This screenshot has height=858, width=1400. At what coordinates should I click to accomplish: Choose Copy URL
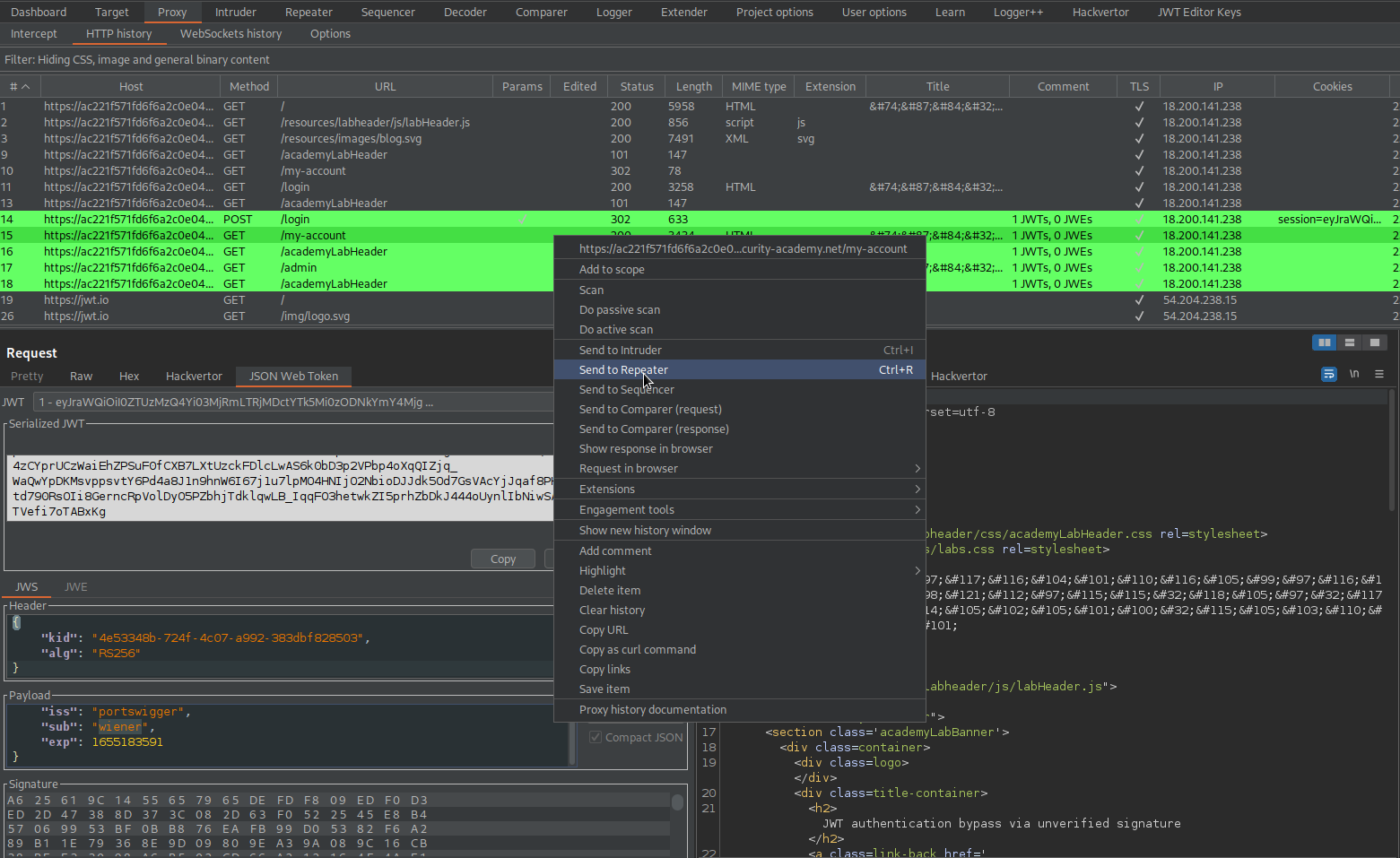(740, 630)
